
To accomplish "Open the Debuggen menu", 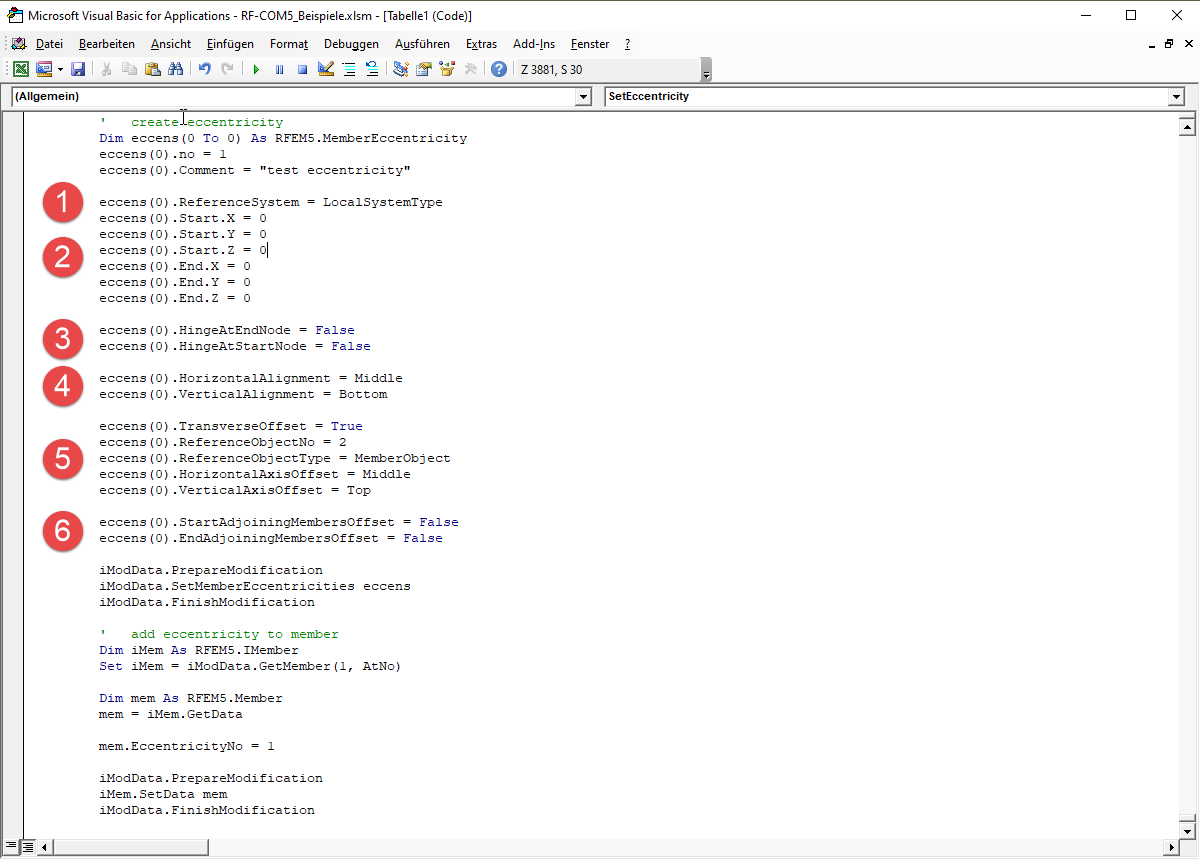I will (351, 44).
